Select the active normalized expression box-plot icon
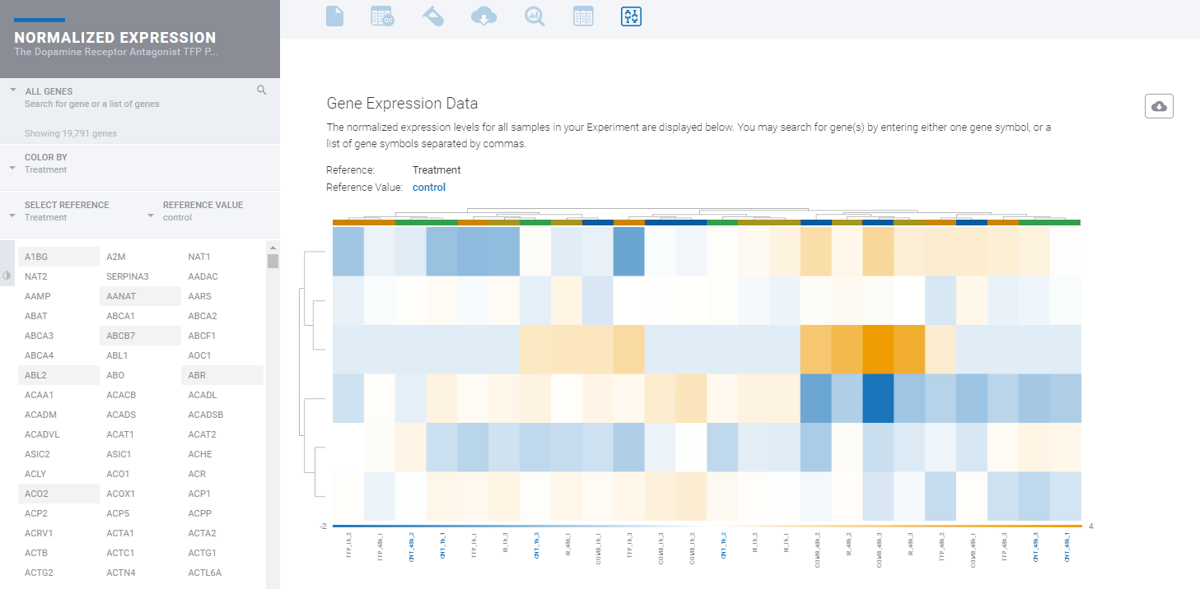 [631, 16]
